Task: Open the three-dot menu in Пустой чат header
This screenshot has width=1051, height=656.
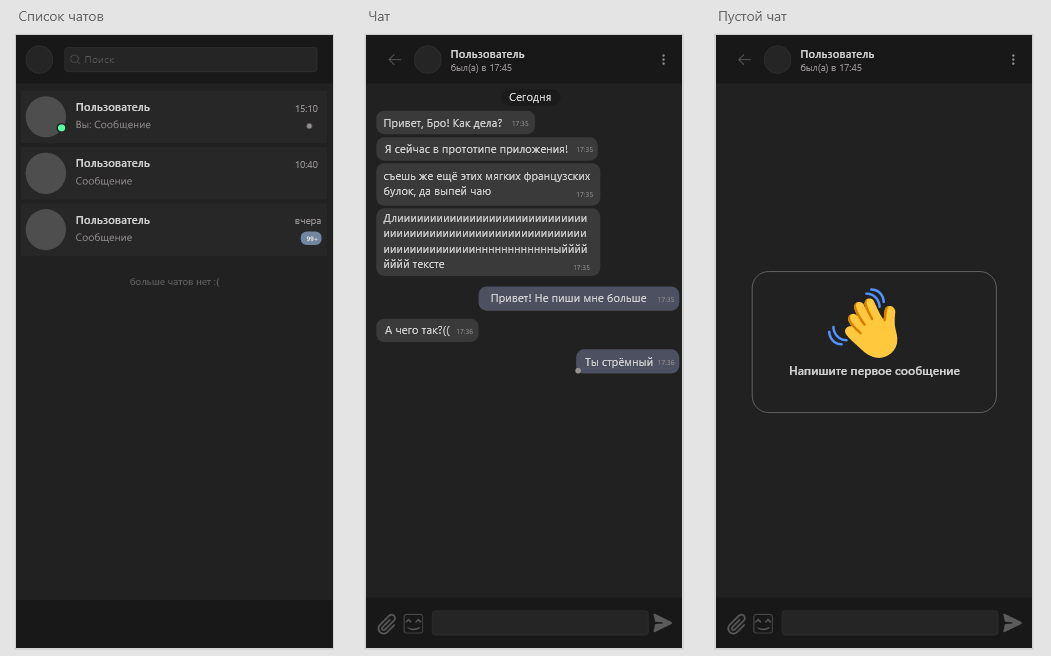Action: (x=1013, y=60)
